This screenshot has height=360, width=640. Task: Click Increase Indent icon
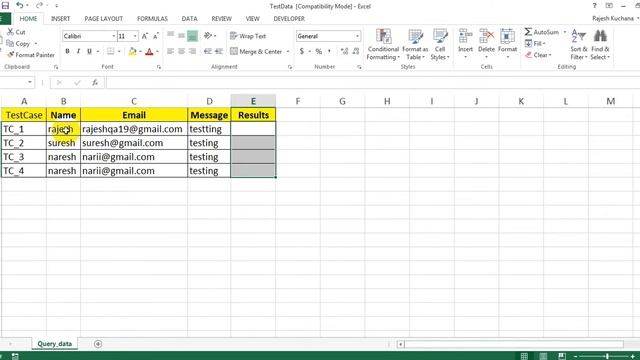pos(219,51)
